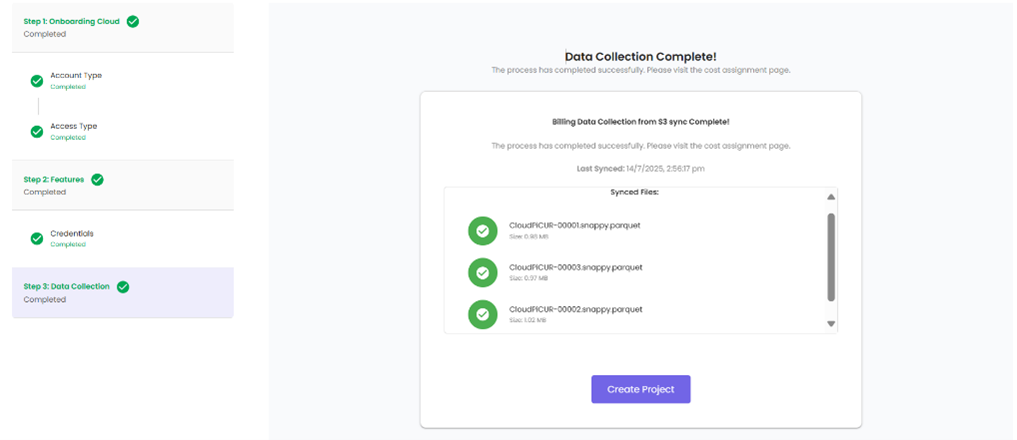Click CloudFICUR-00001.snappy.parquet file name
The width and height of the screenshot is (1017, 440).
[x=574, y=225]
